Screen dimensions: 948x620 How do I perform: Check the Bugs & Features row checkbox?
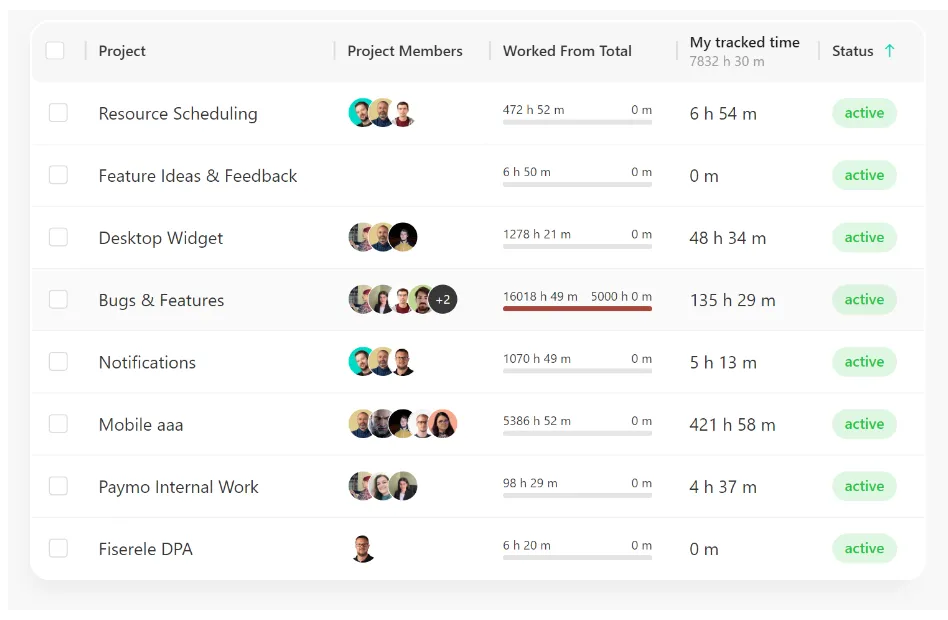58,299
